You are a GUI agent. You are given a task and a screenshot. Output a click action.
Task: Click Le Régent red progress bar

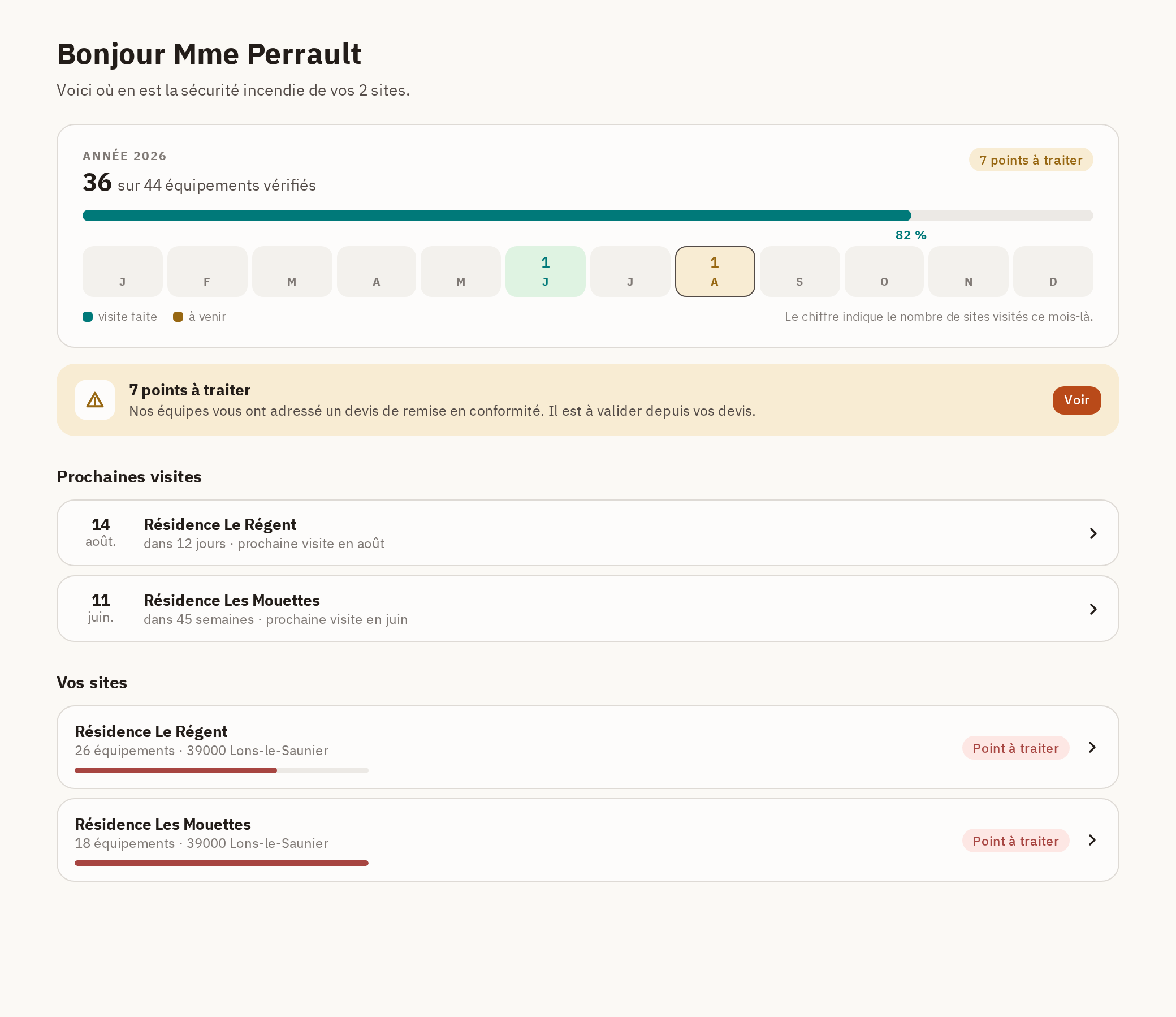pos(222,770)
